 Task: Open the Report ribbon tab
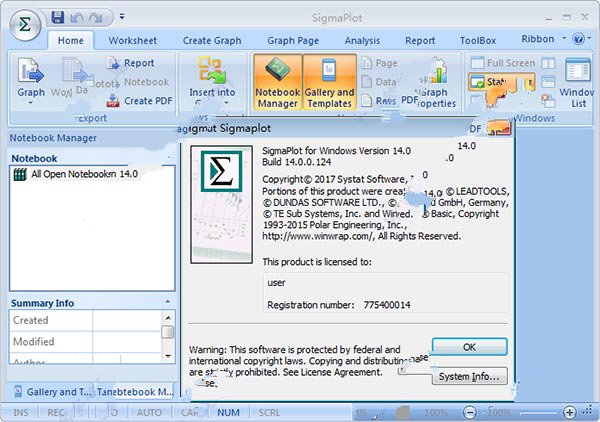click(420, 41)
